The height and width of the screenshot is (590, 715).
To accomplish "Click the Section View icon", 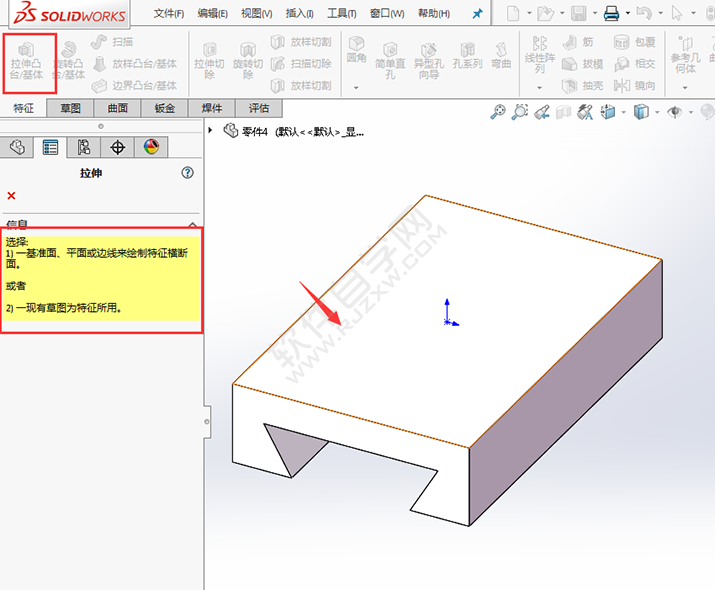I will pos(564,112).
